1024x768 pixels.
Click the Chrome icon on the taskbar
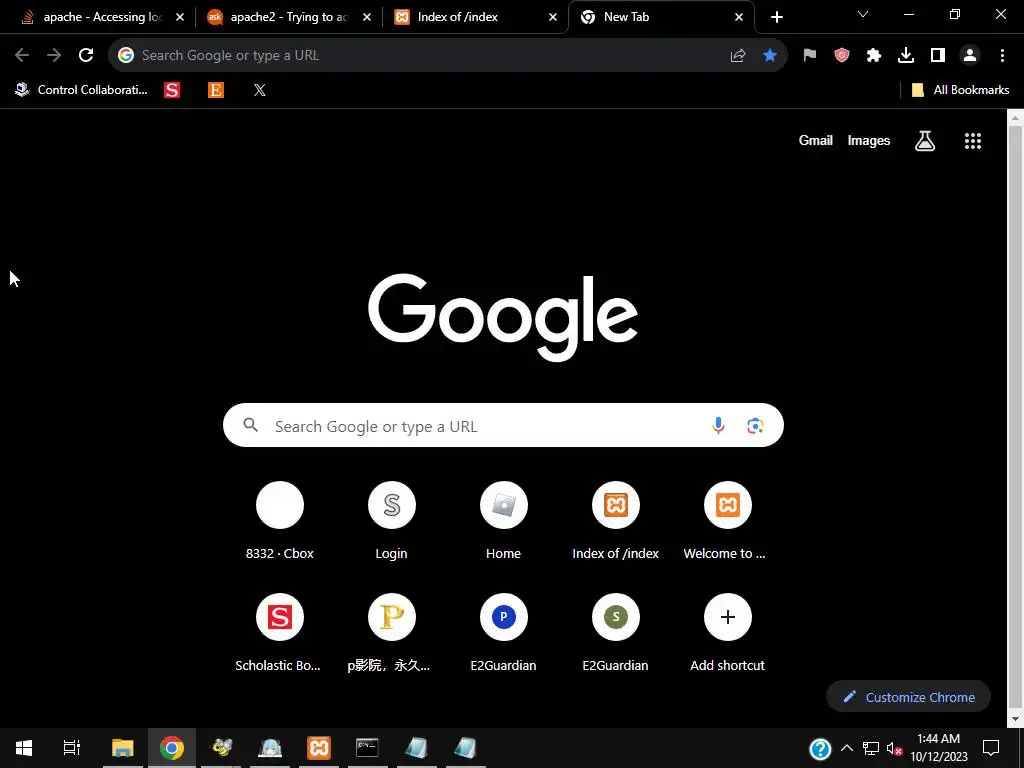(x=172, y=748)
